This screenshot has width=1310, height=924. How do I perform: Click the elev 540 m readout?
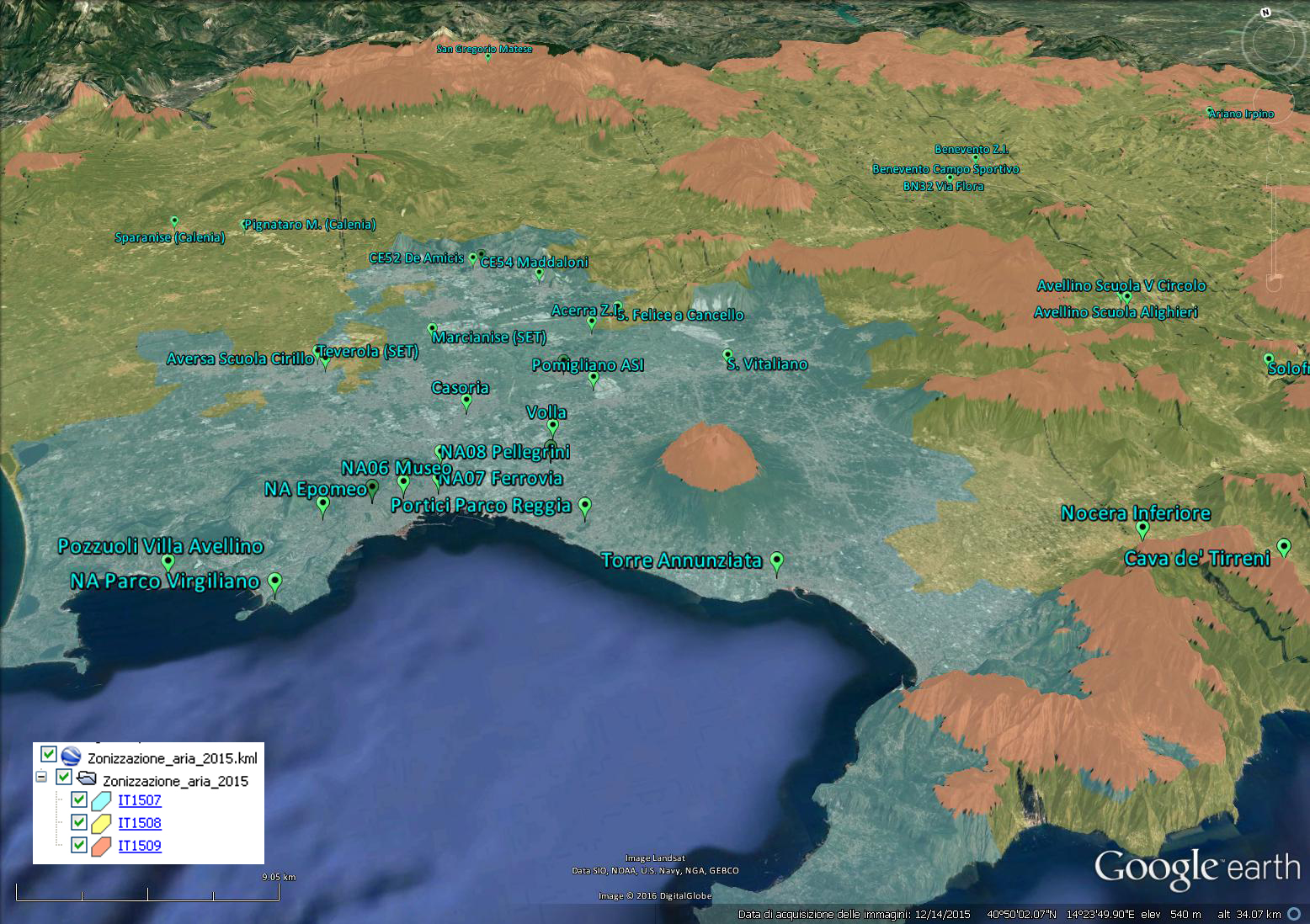coord(1170,915)
